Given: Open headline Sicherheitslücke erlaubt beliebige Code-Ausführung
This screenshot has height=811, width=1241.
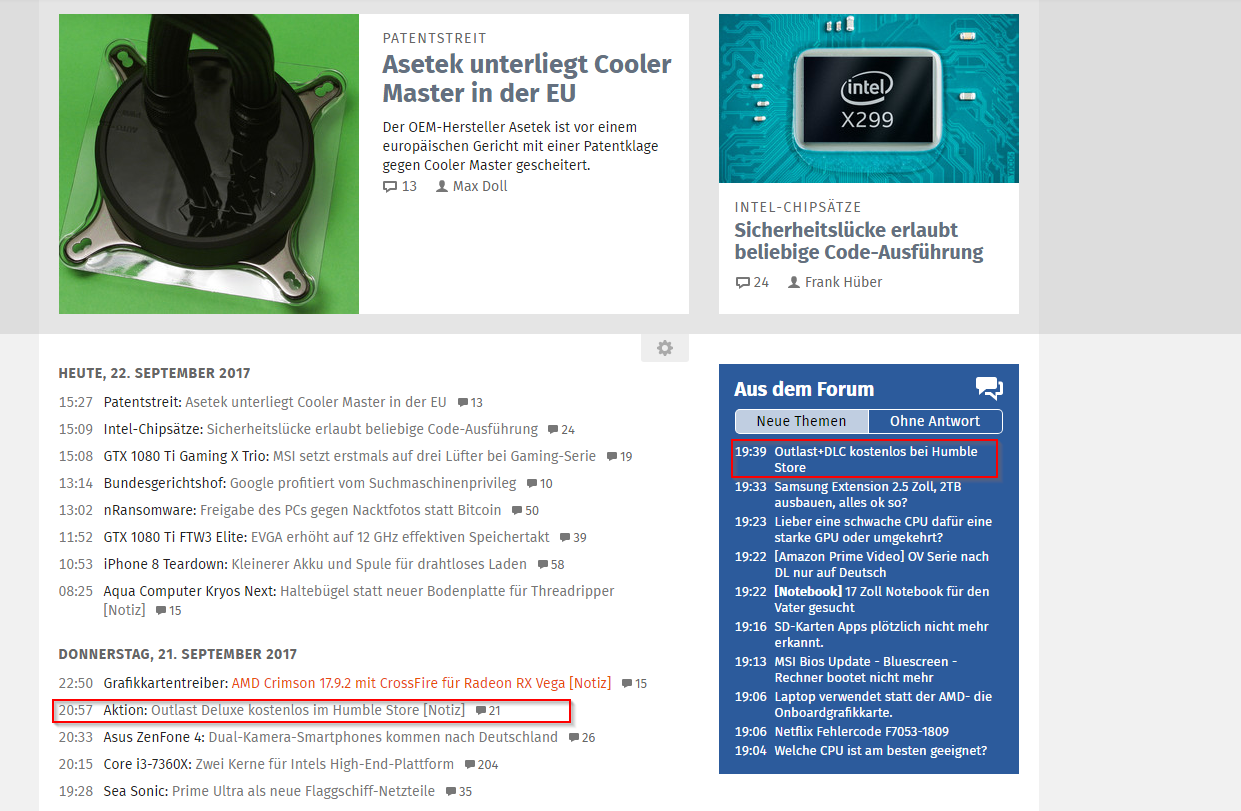Looking at the screenshot, I should pyautogui.click(x=859, y=241).
